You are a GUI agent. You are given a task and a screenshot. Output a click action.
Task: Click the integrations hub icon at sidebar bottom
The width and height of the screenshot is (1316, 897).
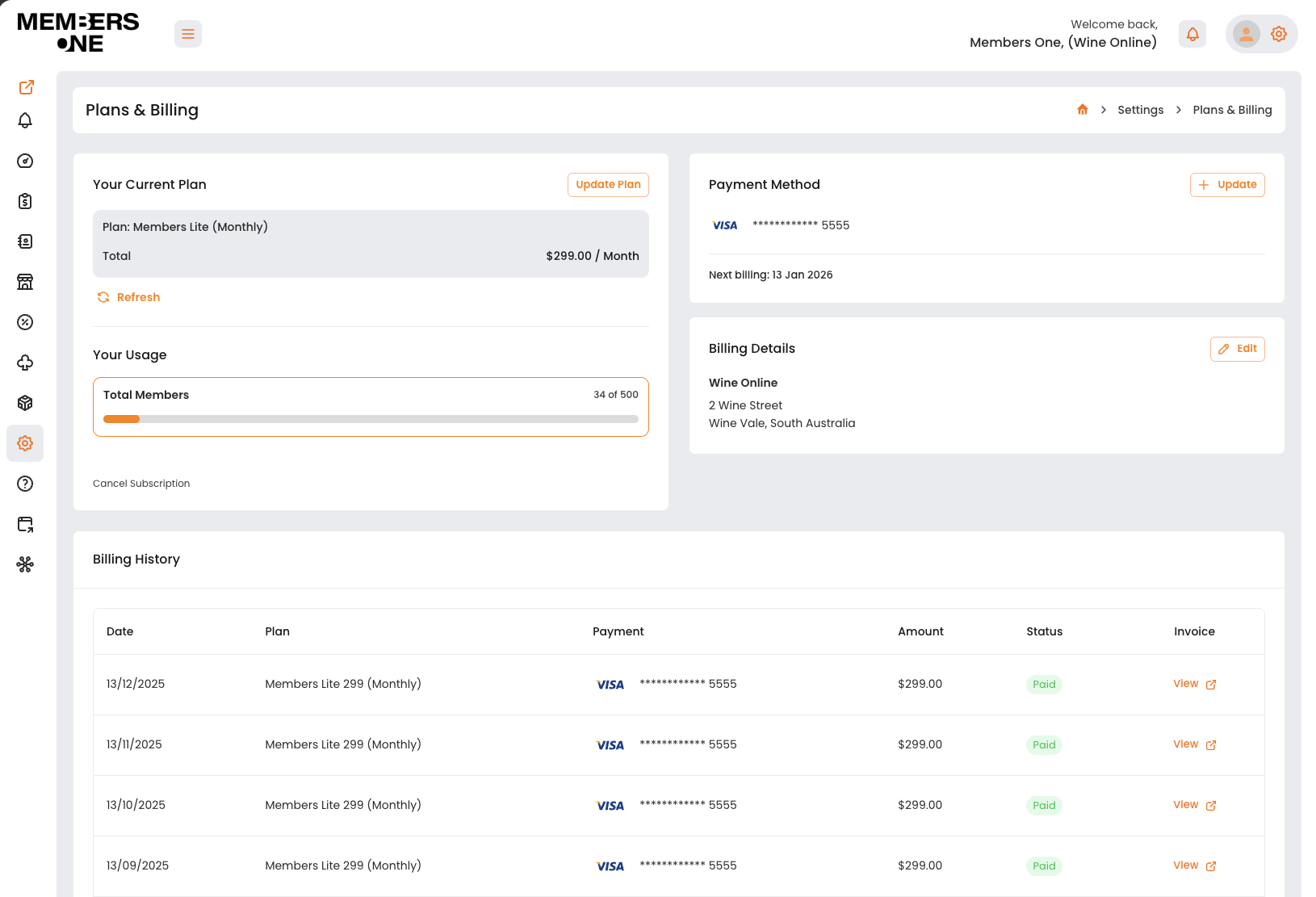[25, 564]
